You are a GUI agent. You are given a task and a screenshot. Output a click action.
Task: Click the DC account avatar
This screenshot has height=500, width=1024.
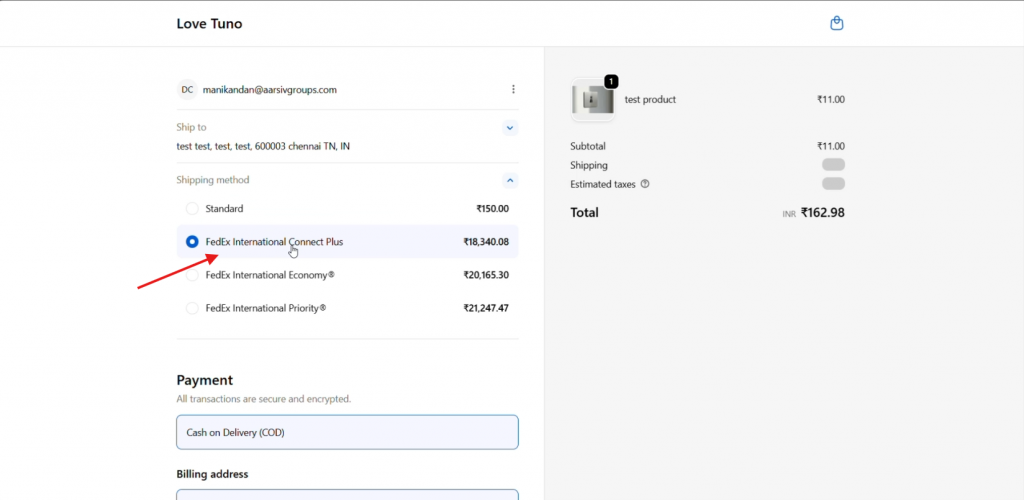(187, 89)
